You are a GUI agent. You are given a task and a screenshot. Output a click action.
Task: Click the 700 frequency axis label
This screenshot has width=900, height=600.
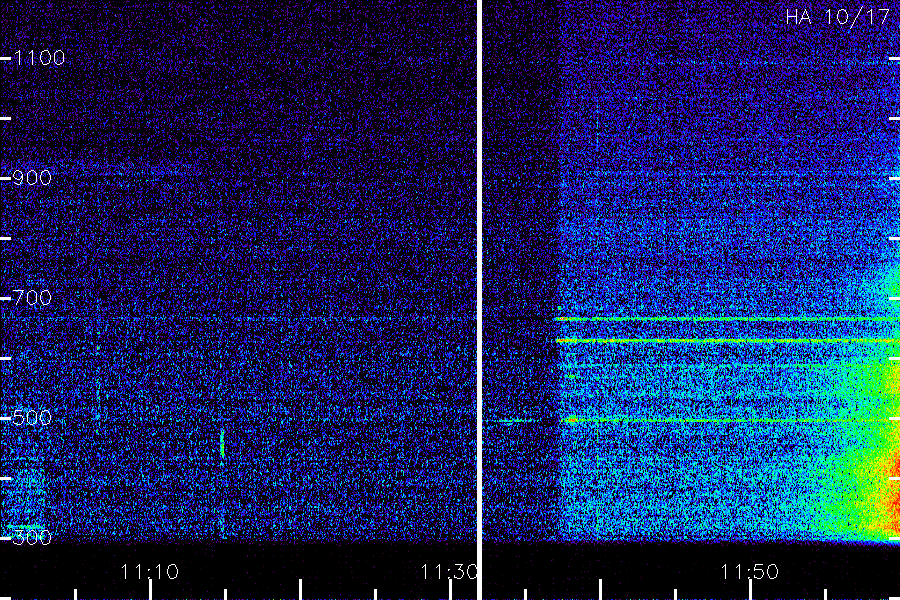[x=32, y=298]
